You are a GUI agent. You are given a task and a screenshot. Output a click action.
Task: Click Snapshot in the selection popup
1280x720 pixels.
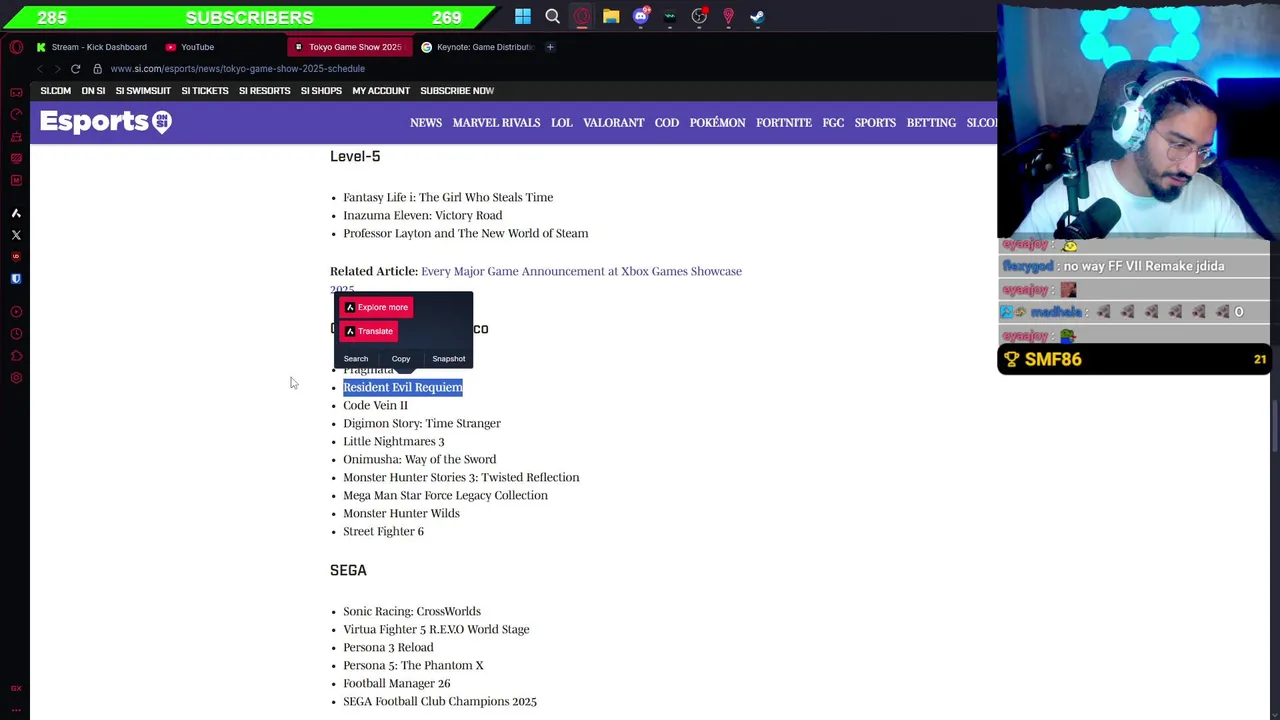[x=449, y=358]
